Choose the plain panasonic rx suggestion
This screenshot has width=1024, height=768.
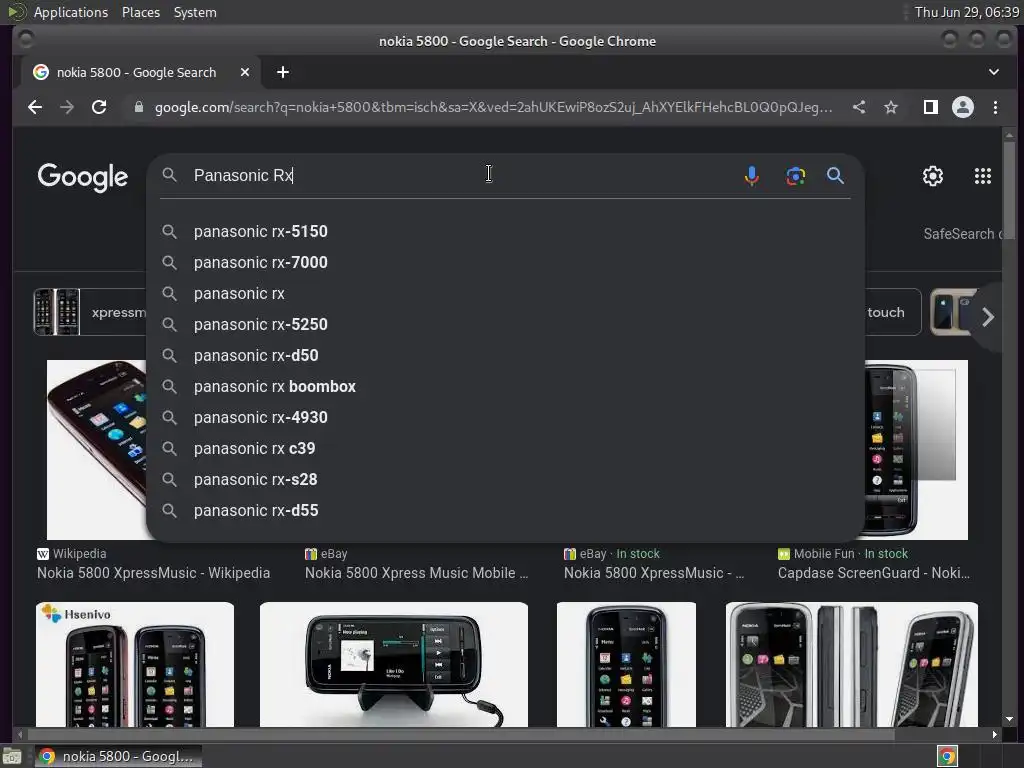point(505,293)
